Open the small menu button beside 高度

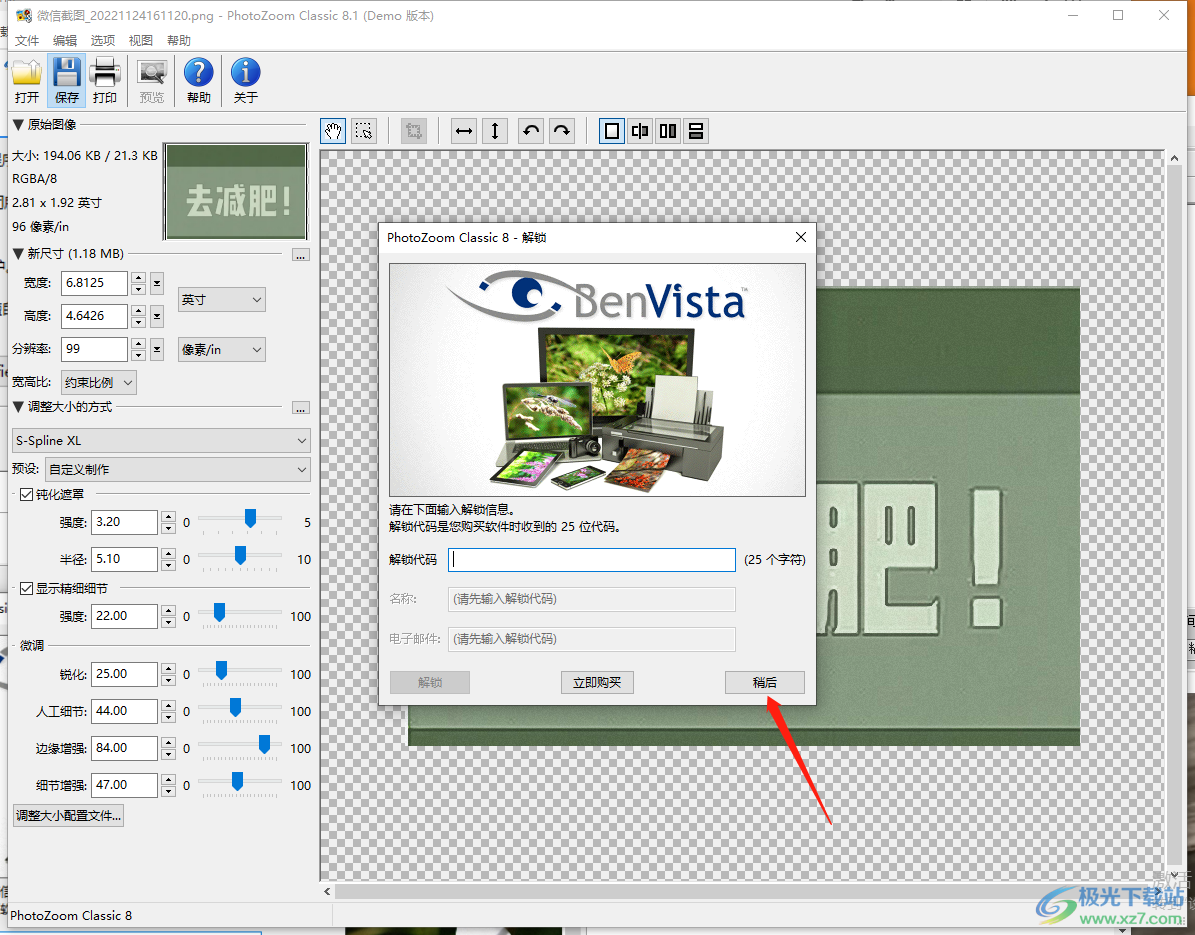157,316
